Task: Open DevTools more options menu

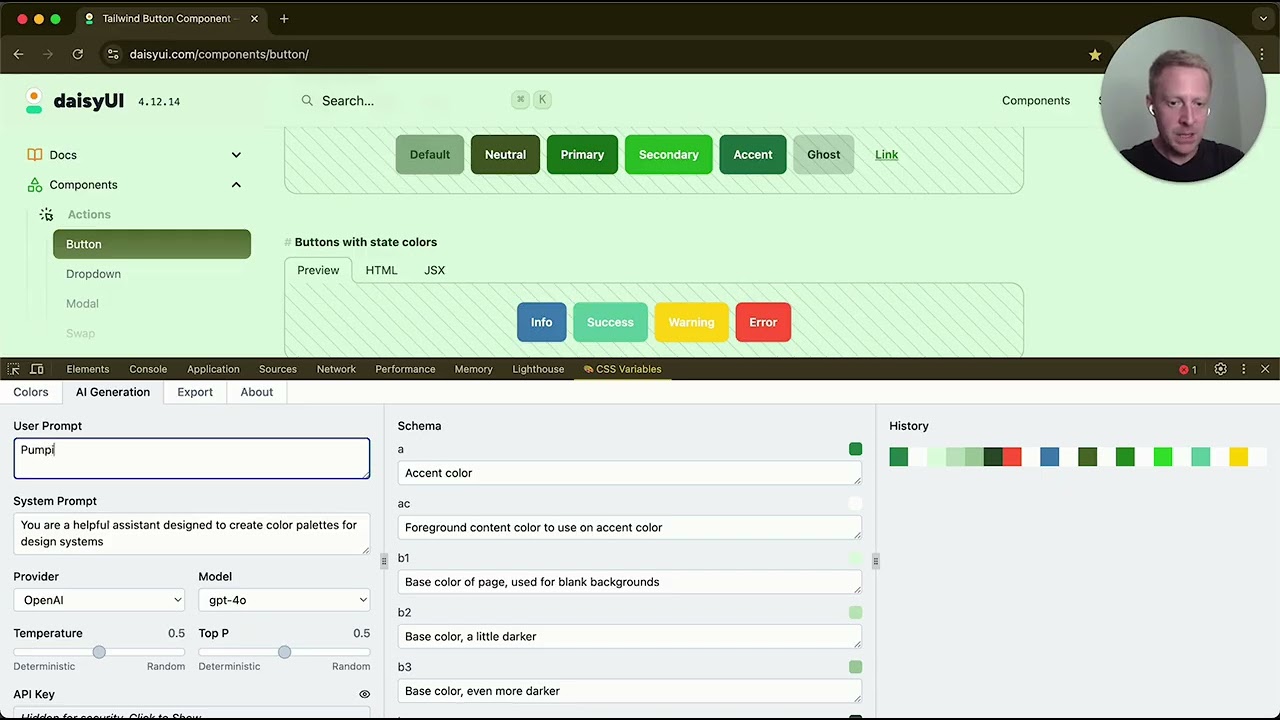Action: [1243, 369]
